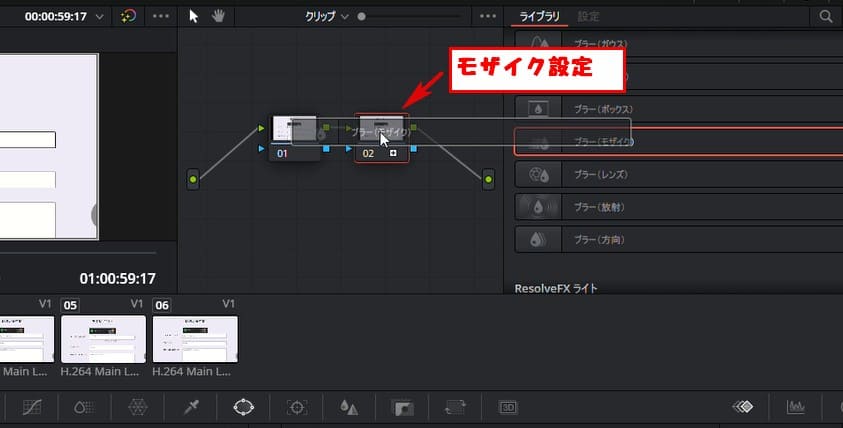Select the arrow pointer tool
Screen dimensions: 843x428
click(194, 17)
